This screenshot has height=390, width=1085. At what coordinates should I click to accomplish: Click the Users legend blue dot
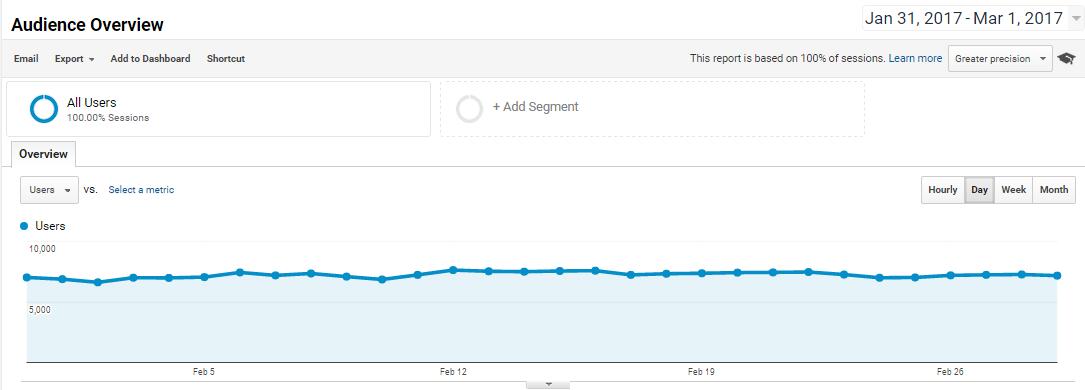24,226
